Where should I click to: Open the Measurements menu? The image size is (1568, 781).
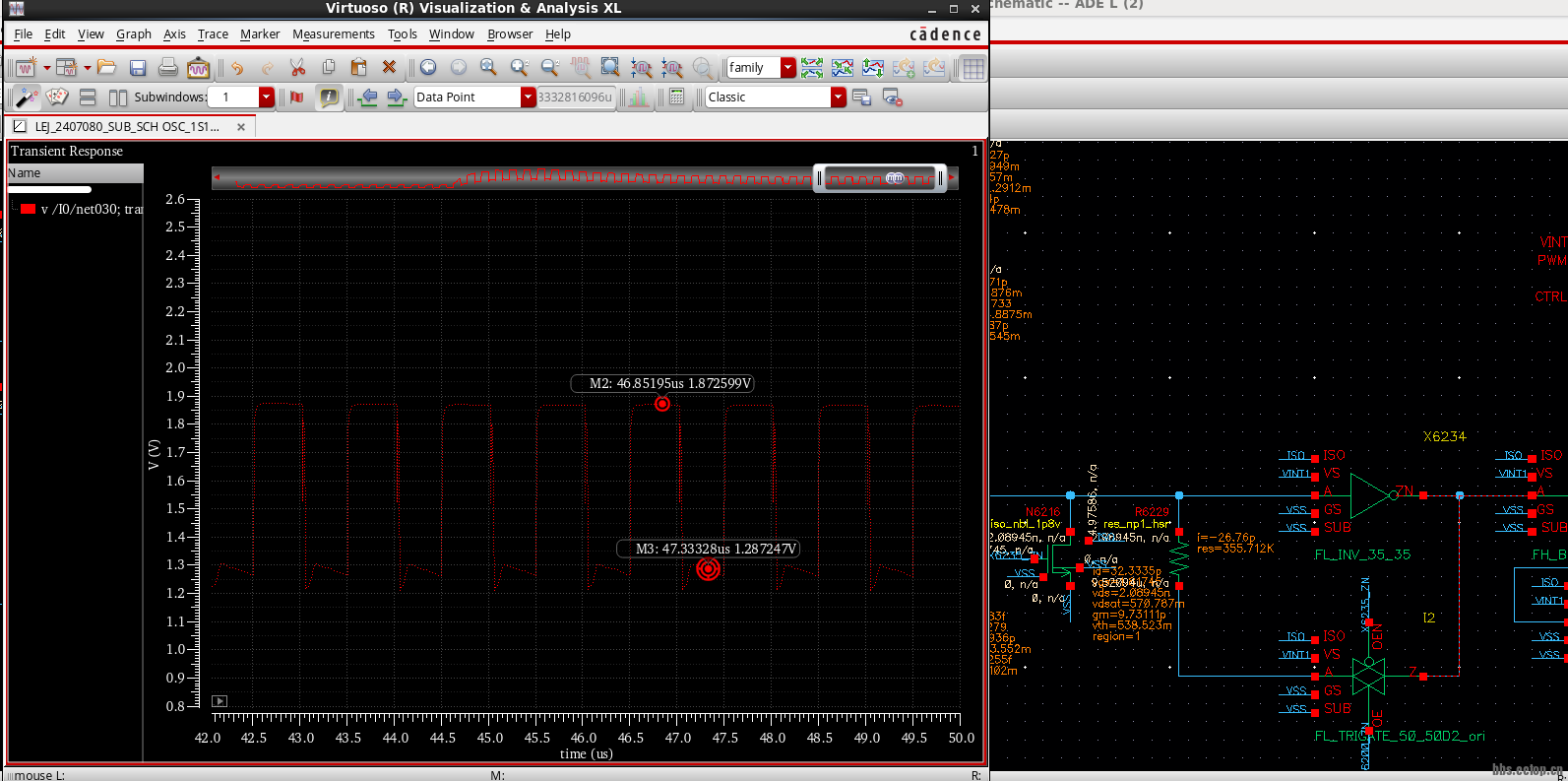click(334, 33)
